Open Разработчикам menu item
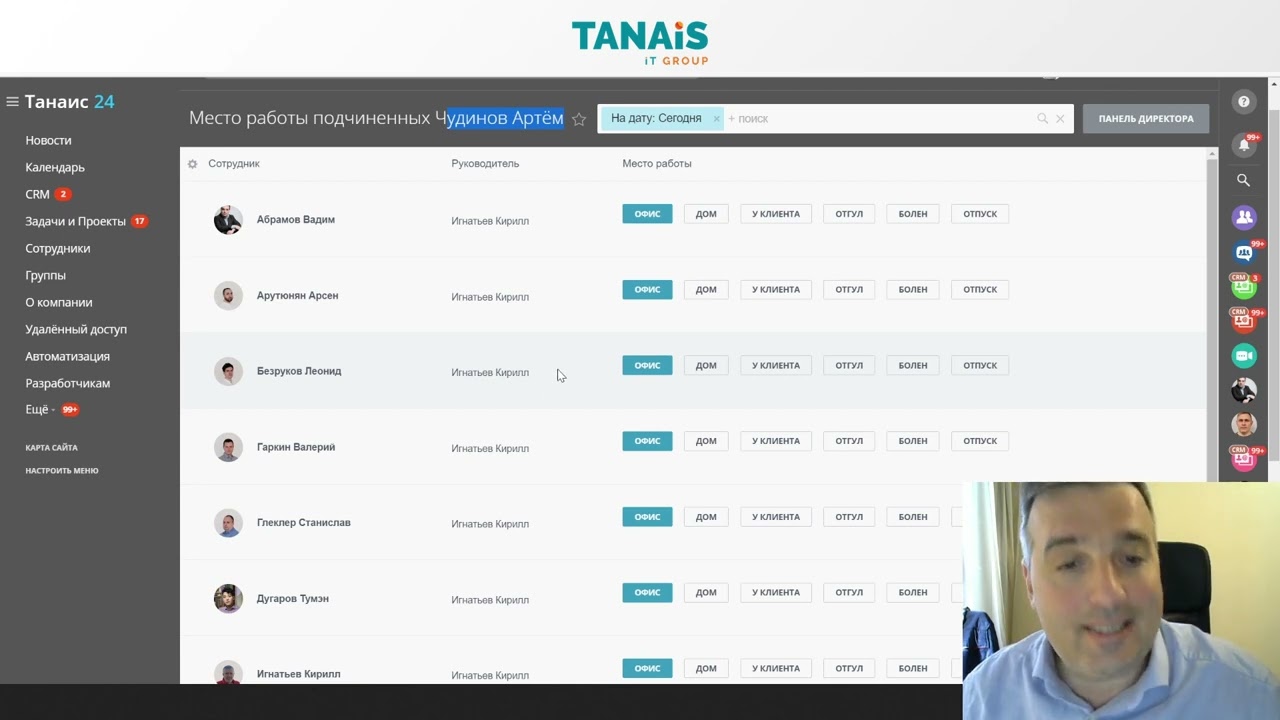Image resolution: width=1280 pixels, height=720 pixels. 67,384
